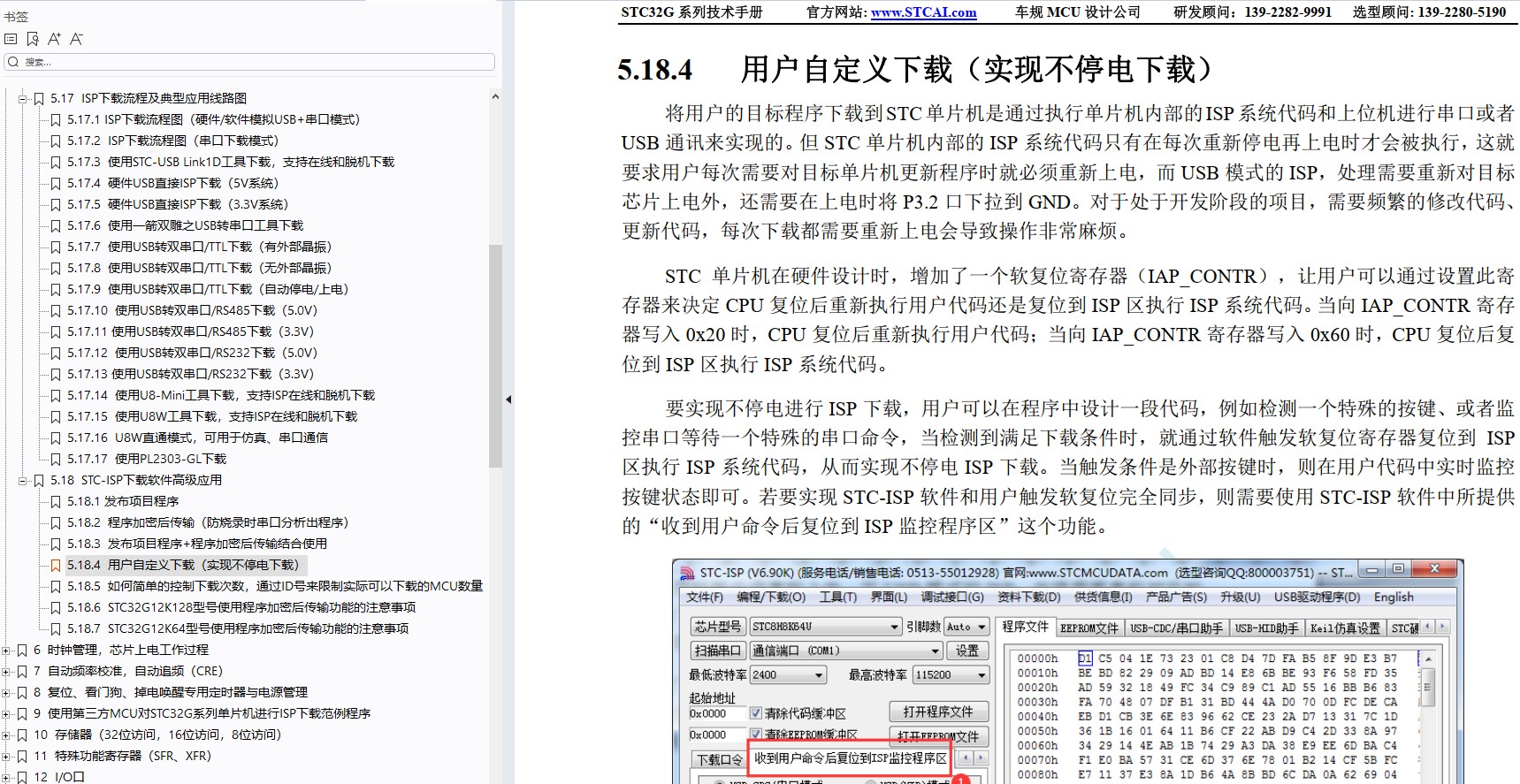Expand the 7 自动频率校准 bookmark node
The image size is (1520, 784).
click(6, 672)
